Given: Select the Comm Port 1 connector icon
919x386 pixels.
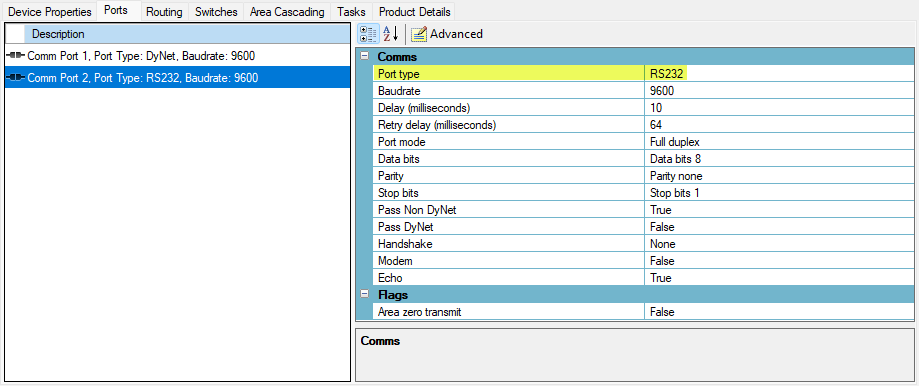Looking at the screenshot, I should click(x=16, y=56).
